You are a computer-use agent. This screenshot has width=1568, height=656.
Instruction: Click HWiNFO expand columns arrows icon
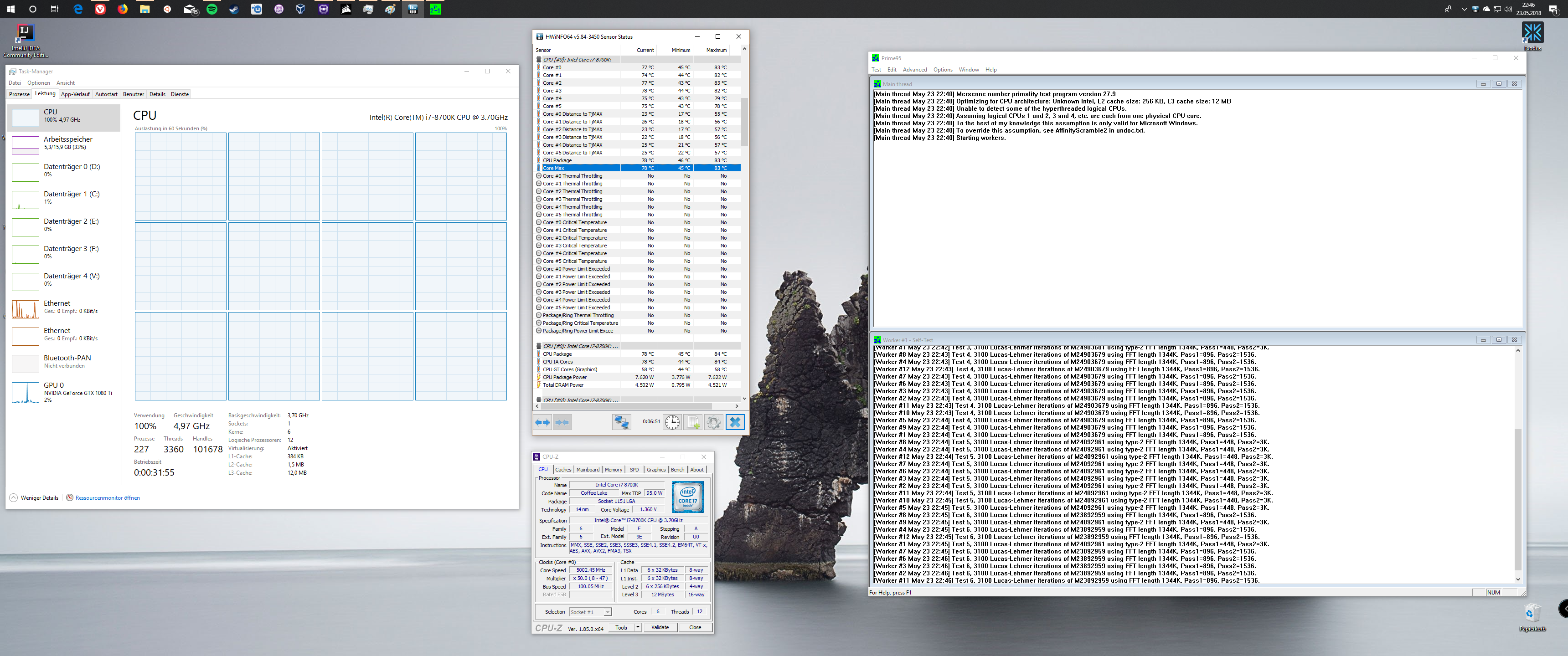pyautogui.click(x=542, y=422)
